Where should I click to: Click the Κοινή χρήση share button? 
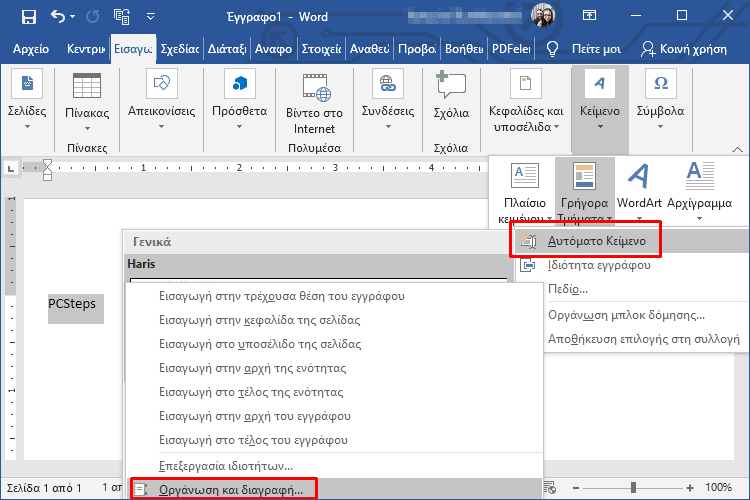[x=684, y=49]
